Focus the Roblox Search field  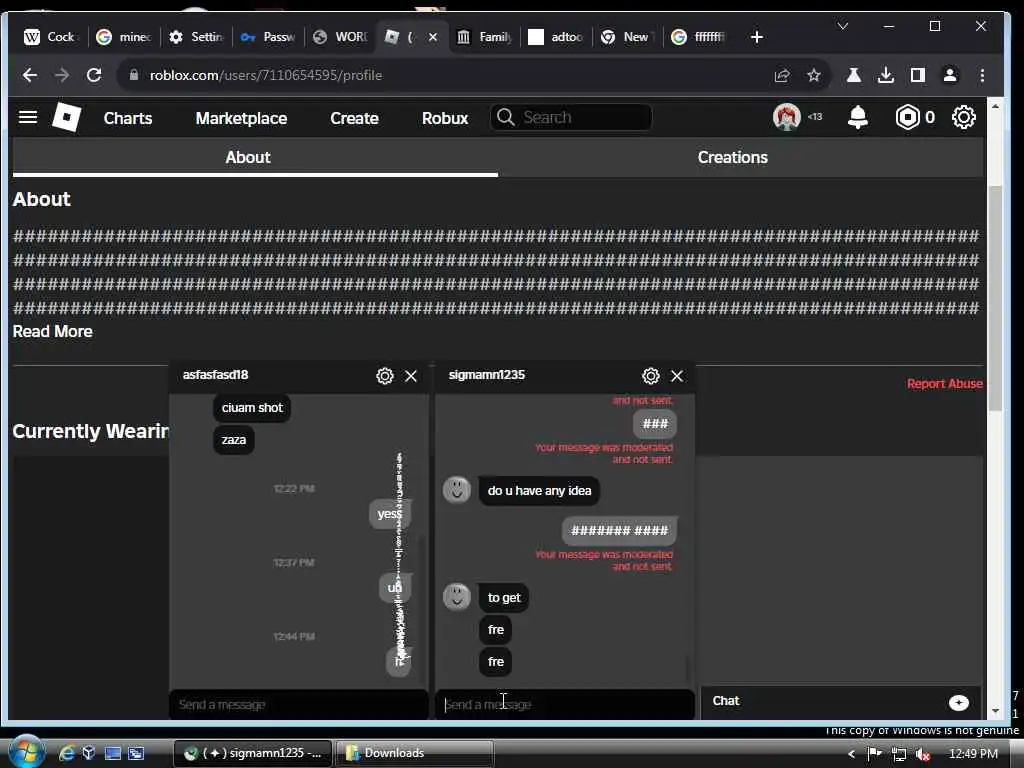point(571,118)
